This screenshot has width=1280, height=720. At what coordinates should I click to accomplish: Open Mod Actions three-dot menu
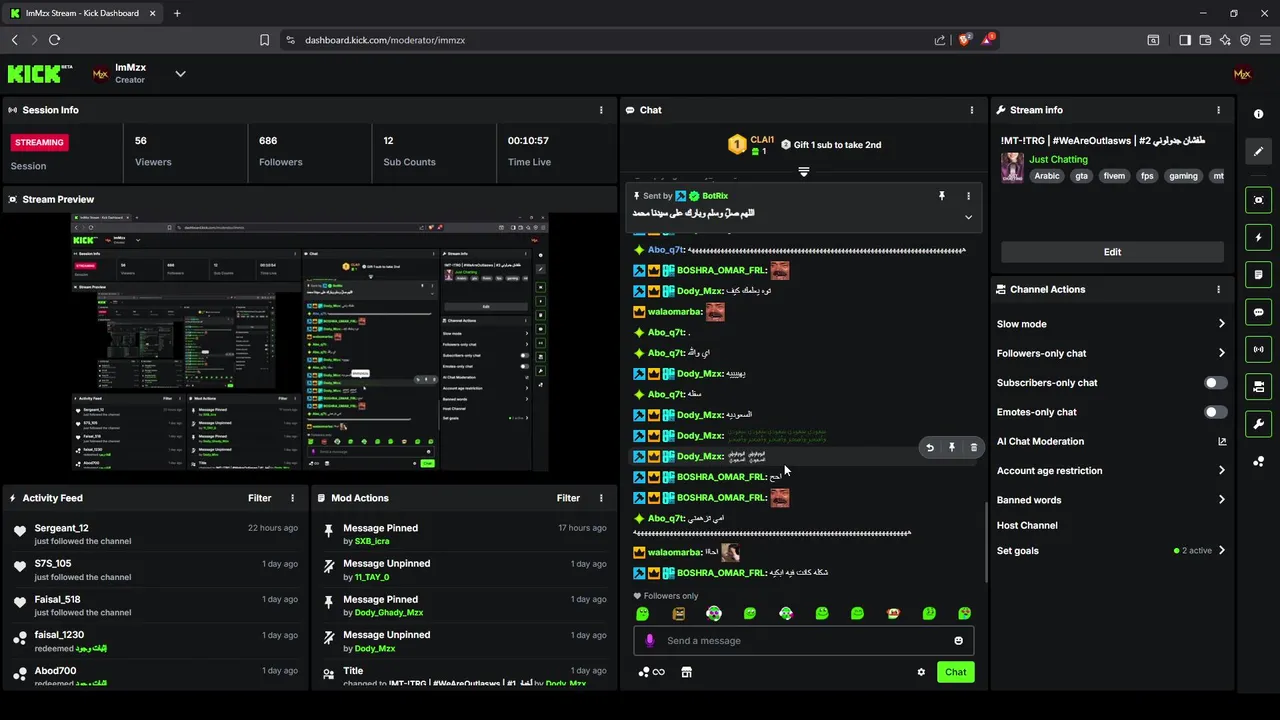(601, 498)
